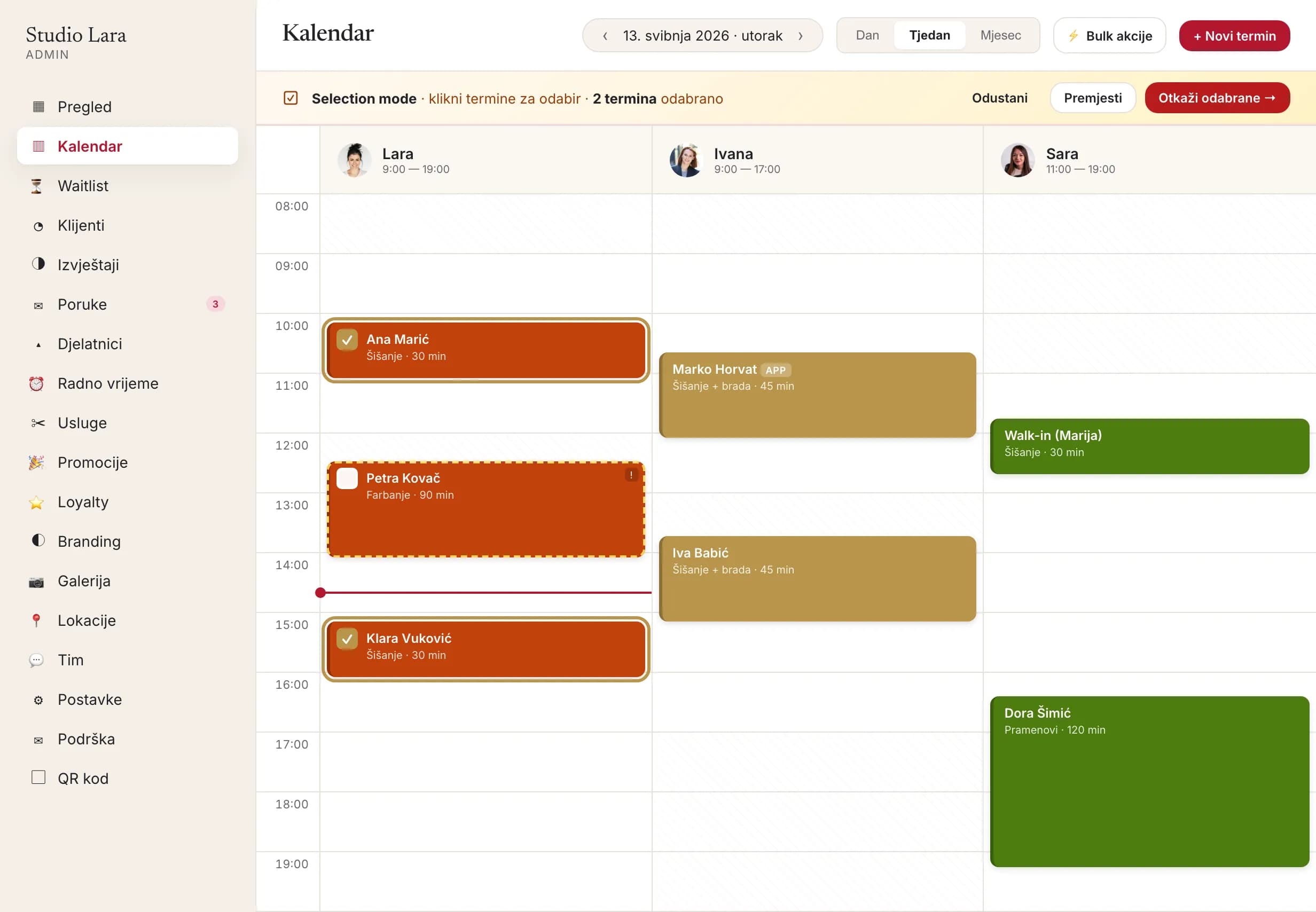Image resolution: width=1316 pixels, height=912 pixels.
Task: Switch to Dan view
Action: [x=867, y=35]
